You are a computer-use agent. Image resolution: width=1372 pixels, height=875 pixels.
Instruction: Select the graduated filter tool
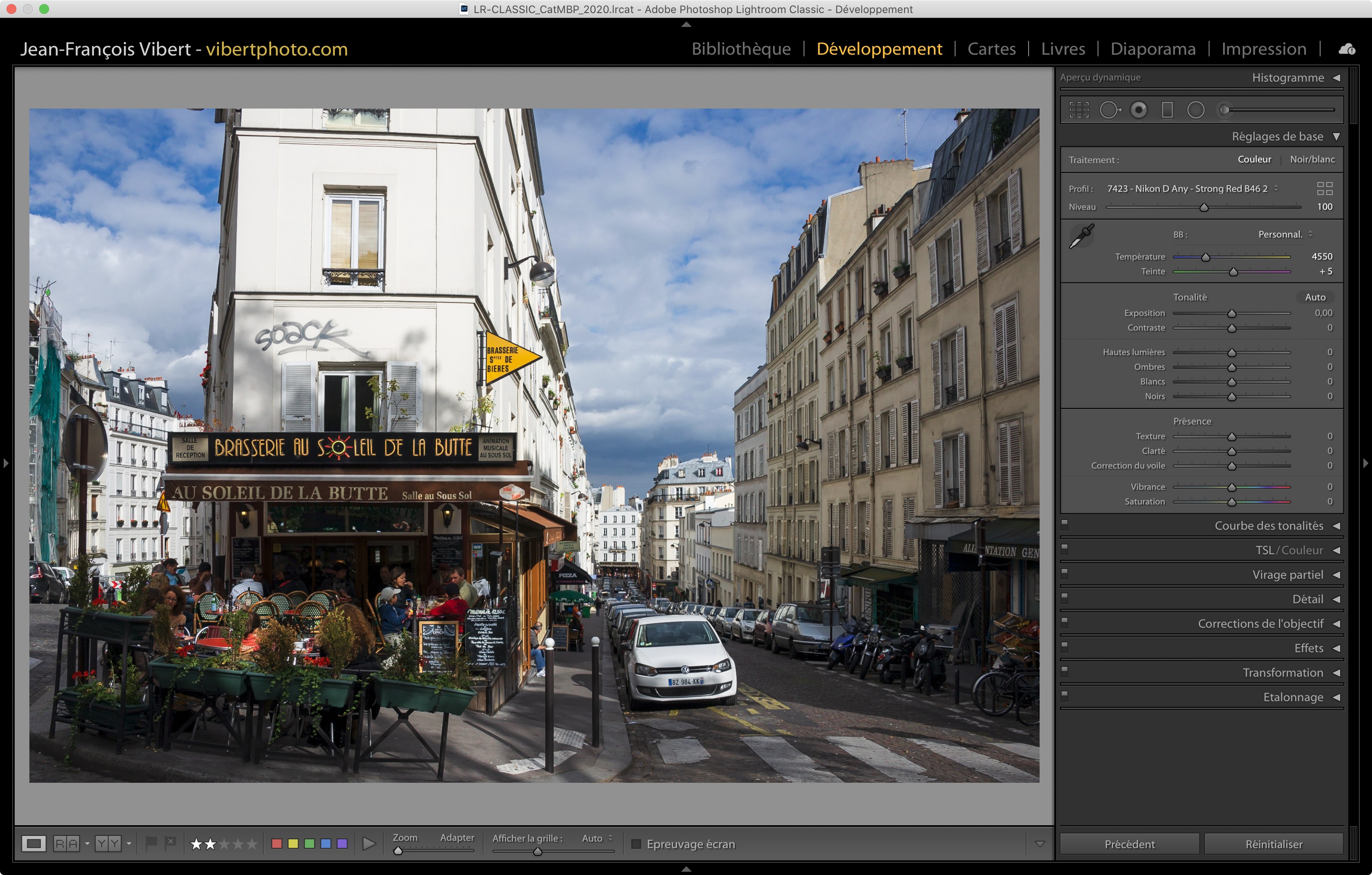click(1167, 110)
